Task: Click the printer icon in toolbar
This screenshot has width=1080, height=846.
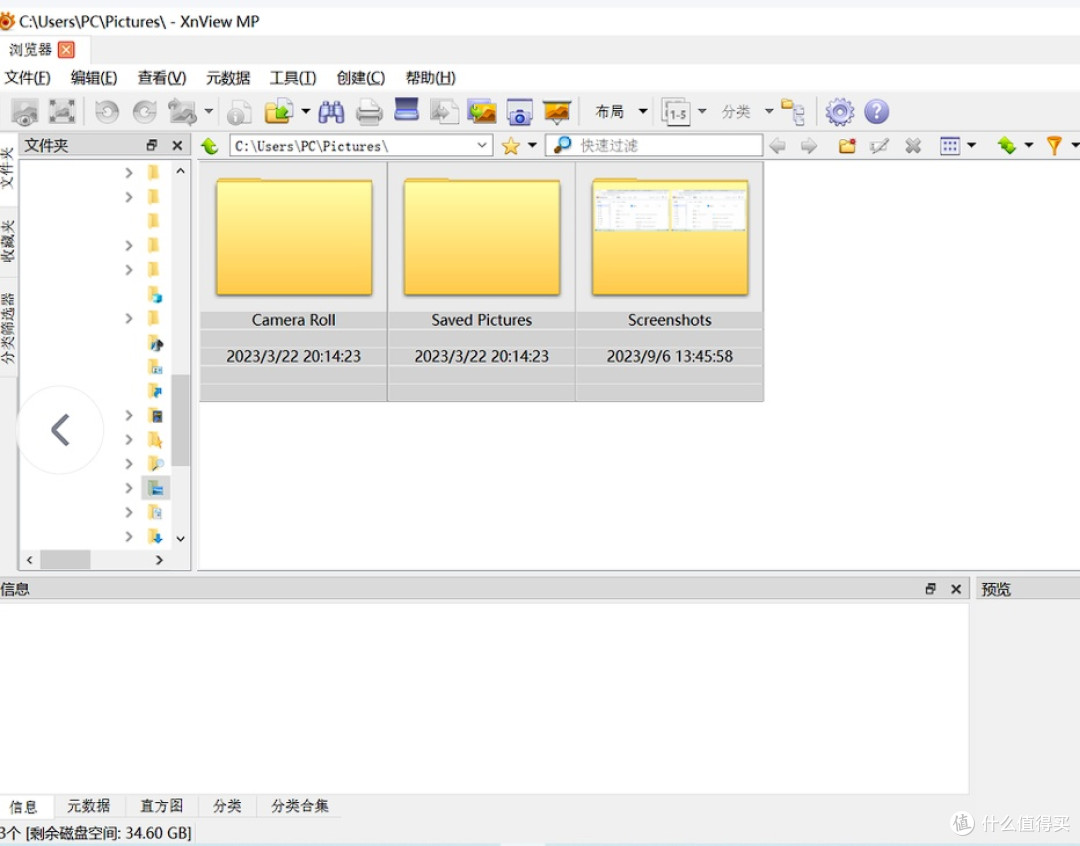Action: tap(369, 112)
